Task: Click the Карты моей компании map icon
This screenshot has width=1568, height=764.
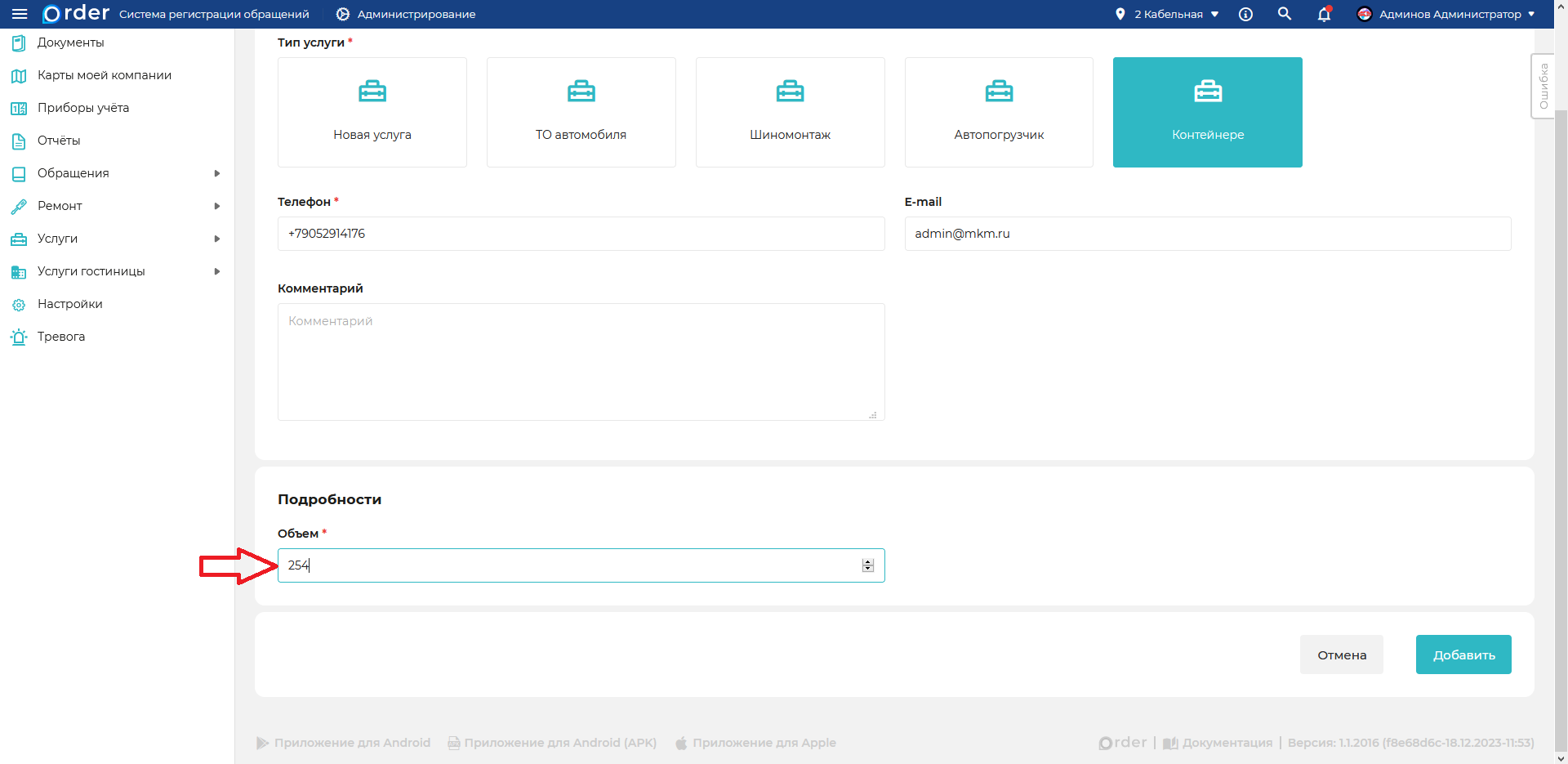Action: [x=19, y=76]
